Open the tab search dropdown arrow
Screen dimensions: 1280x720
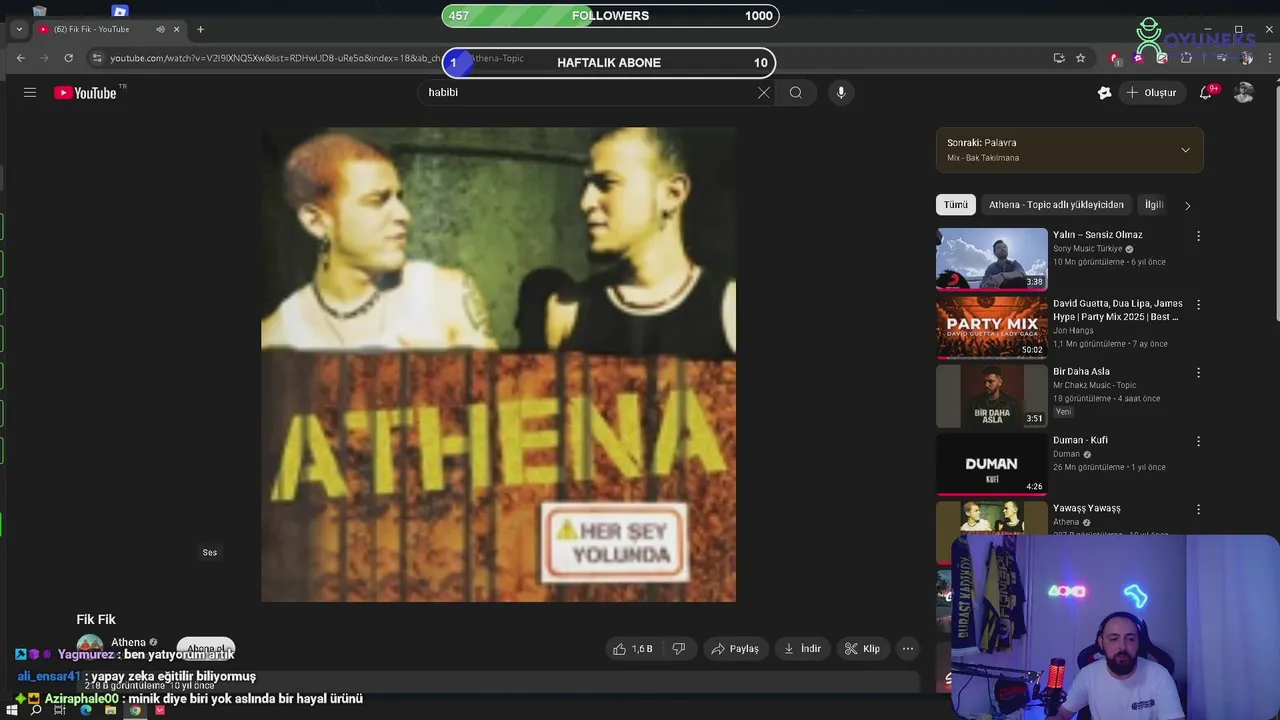click(x=19, y=29)
